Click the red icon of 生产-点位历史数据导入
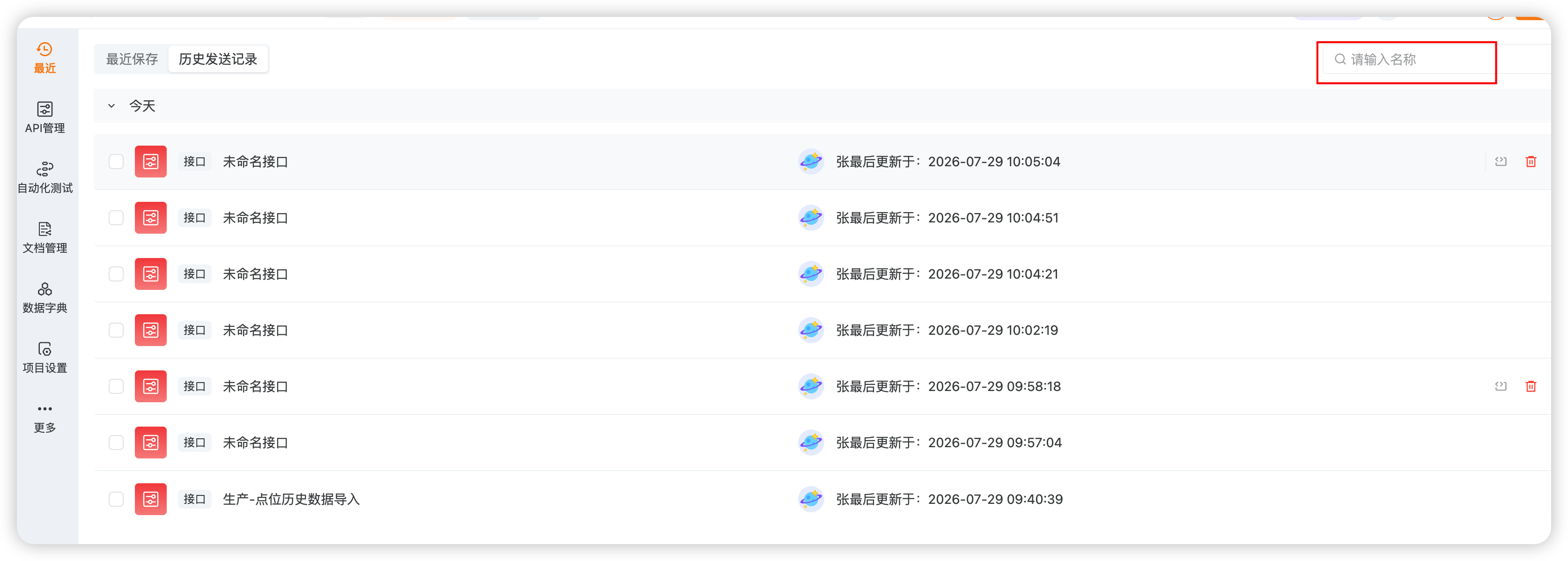The width and height of the screenshot is (1568, 561). [150, 499]
